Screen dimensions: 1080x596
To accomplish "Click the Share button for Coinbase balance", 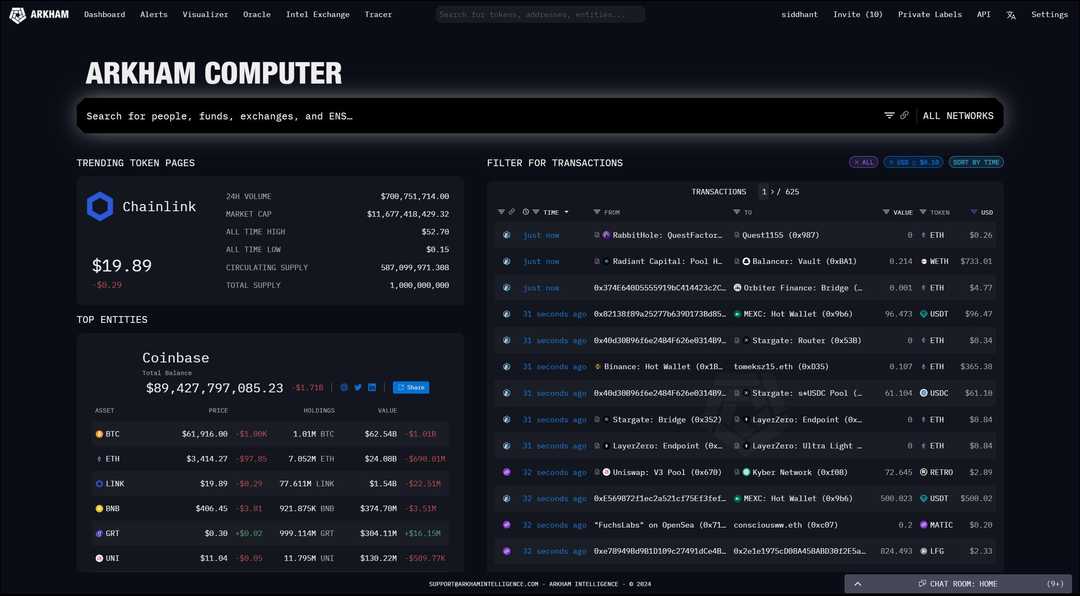I will pyautogui.click(x=411, y=387).
